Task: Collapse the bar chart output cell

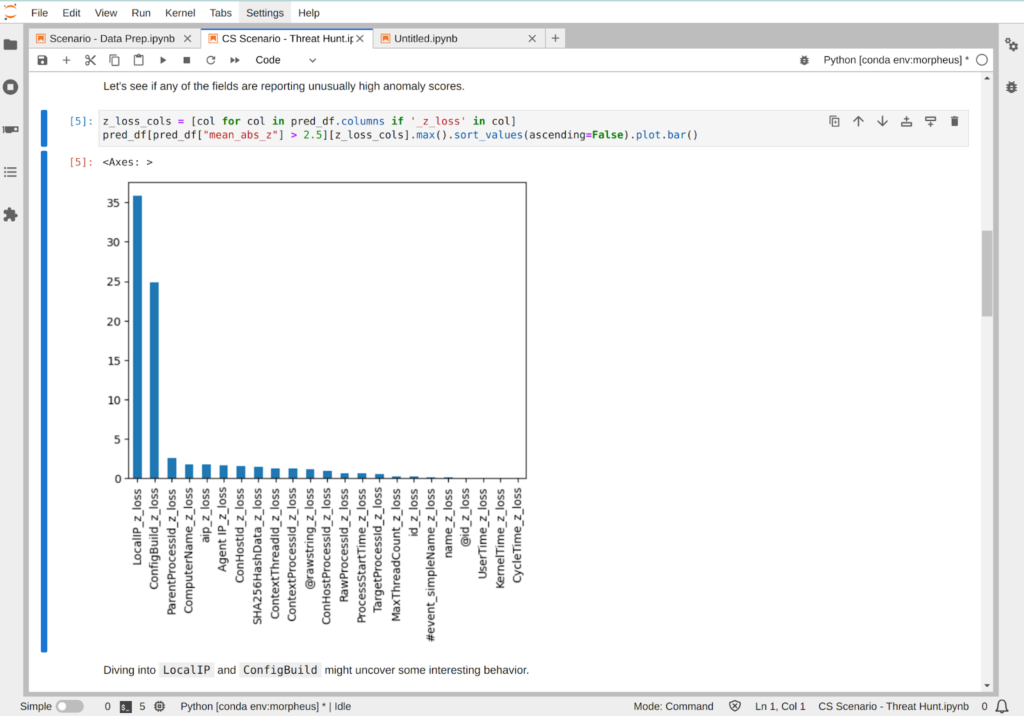Action: 44,401
